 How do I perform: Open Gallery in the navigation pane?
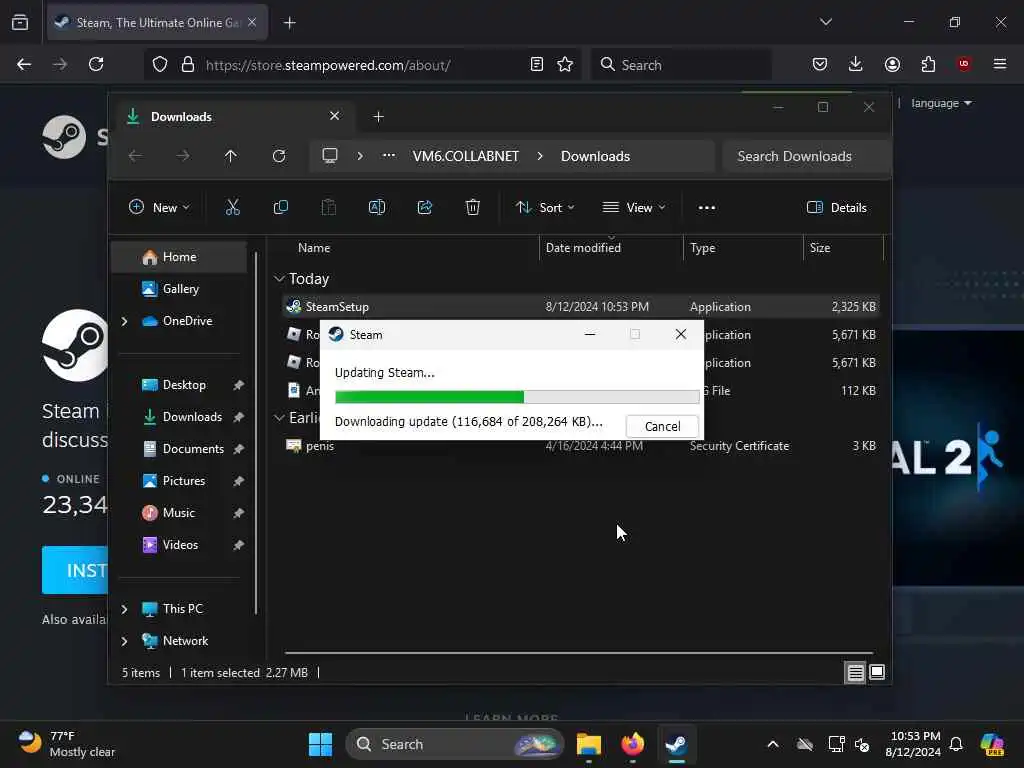tap(179, 289)
